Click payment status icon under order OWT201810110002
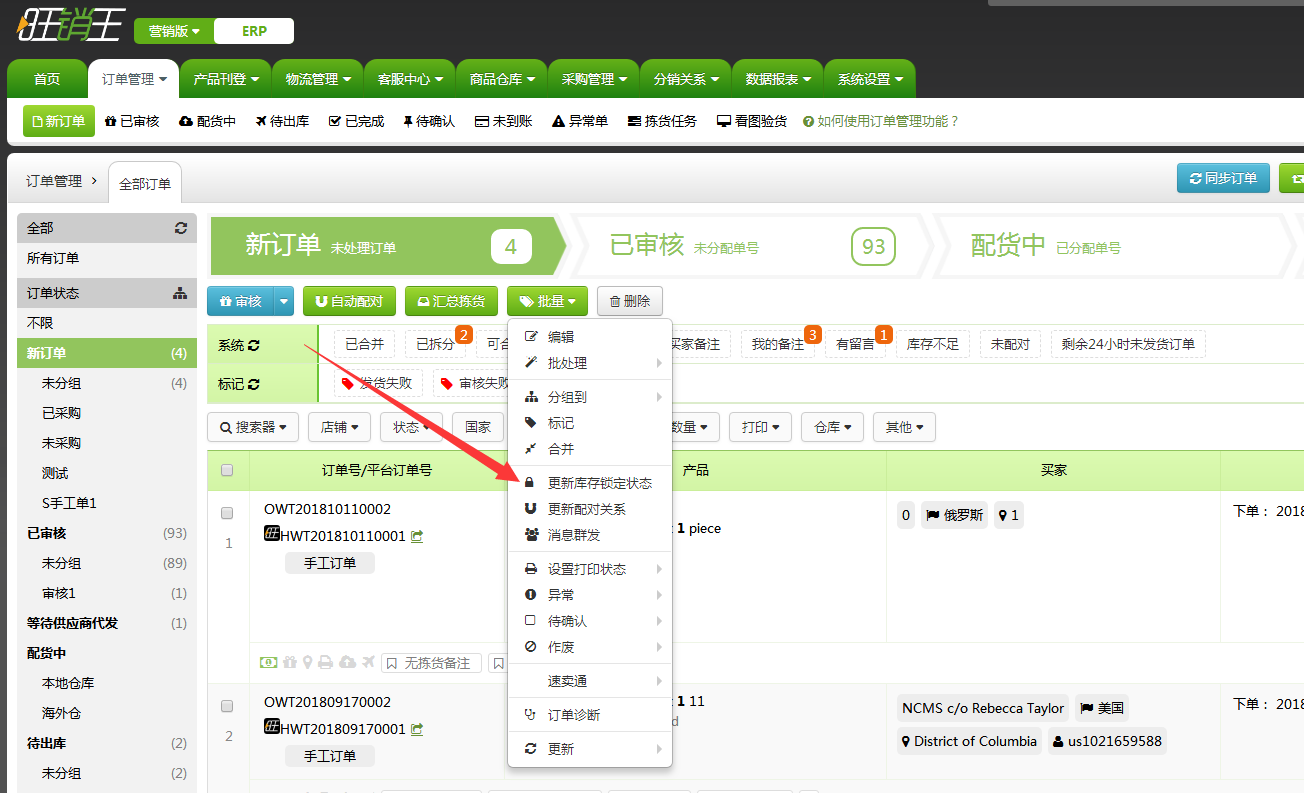This screenshot has height=793, width=1304. 269,662
